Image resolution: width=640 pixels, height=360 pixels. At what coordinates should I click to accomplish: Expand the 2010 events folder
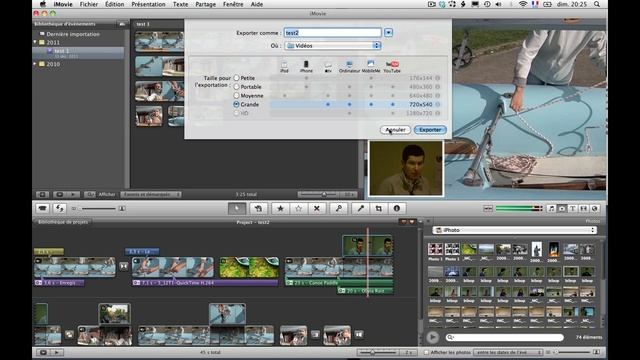[x=35, y=64]
